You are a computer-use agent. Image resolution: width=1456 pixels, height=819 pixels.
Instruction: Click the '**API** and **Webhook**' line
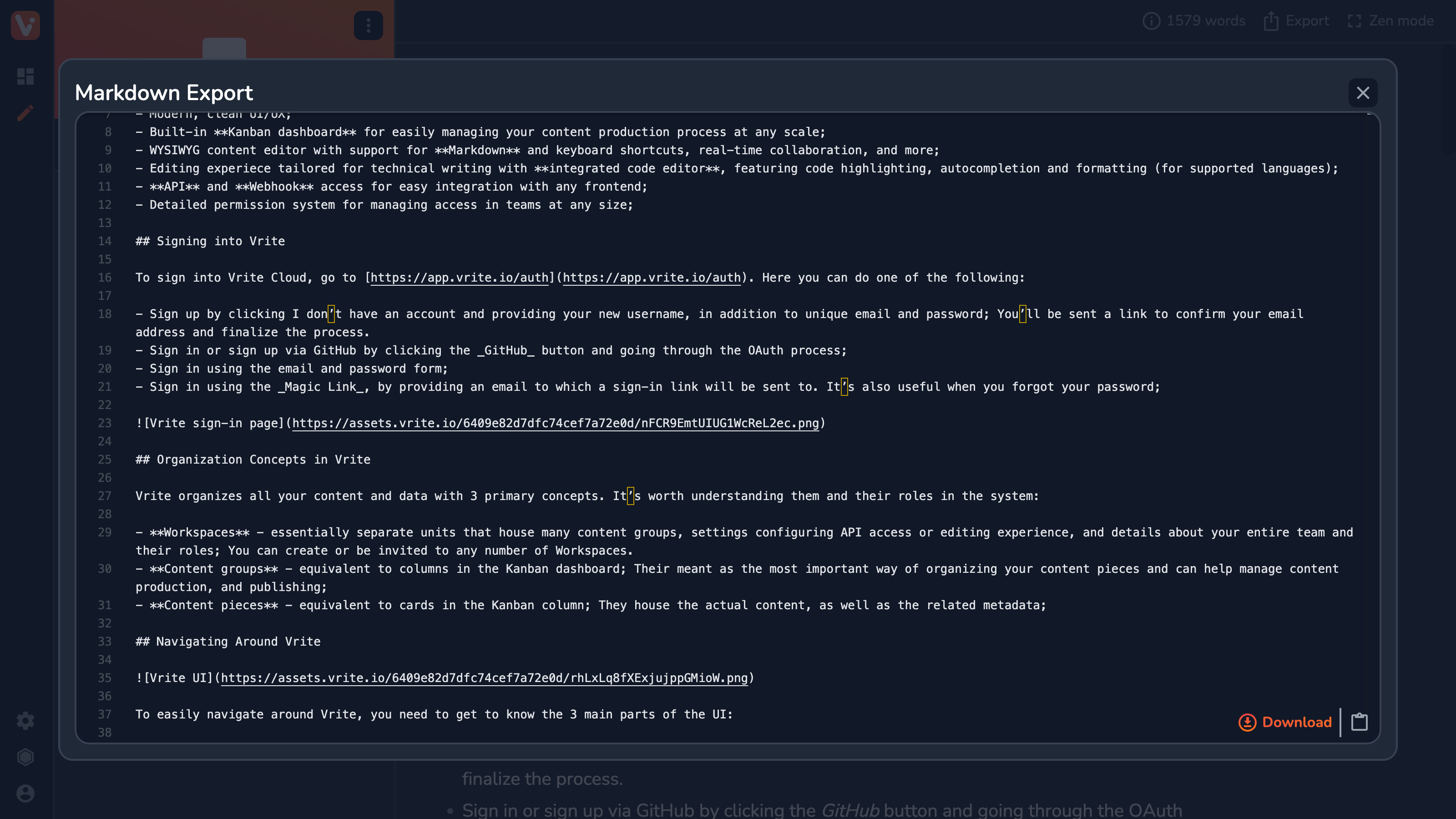pyautogui.click(x=392, y=187)
